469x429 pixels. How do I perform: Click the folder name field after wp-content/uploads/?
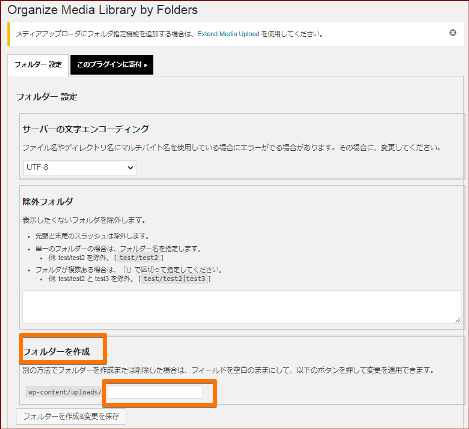point(155,392)
